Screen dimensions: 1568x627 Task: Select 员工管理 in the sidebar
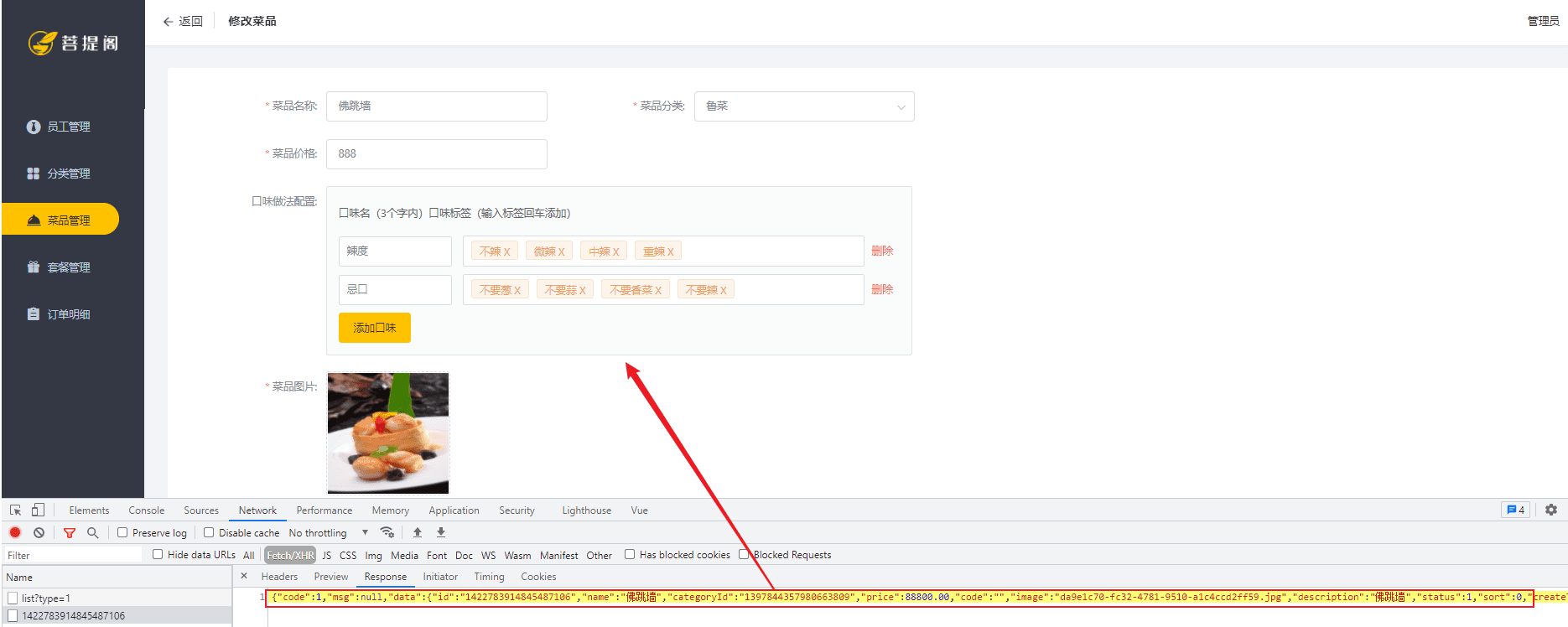(x=68, y=127)
